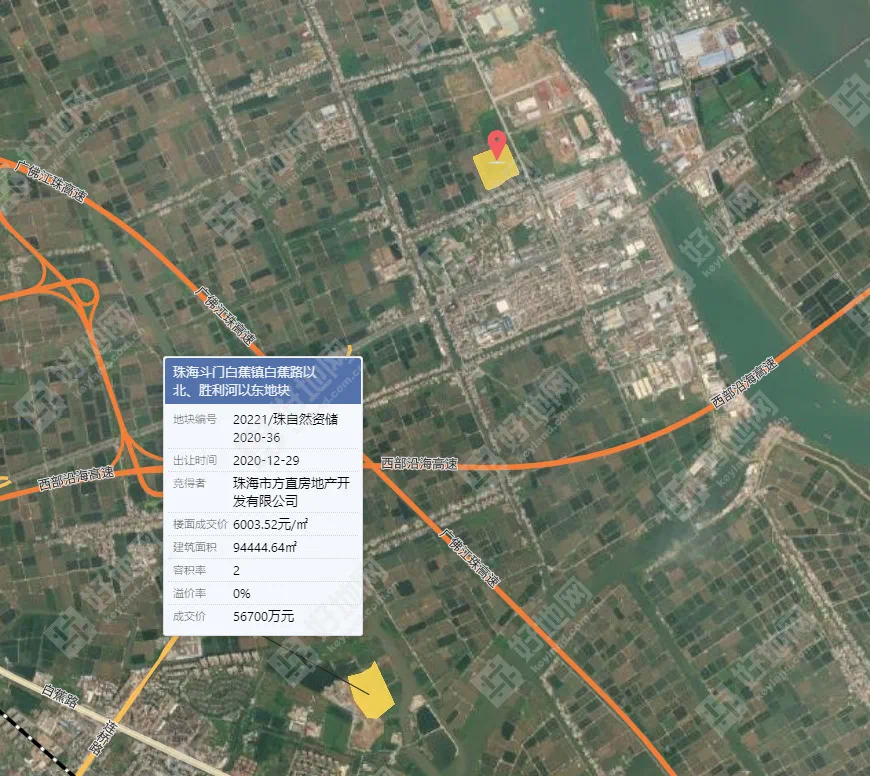This screenshot has height=776, width=870.
Task: Click the 出让时间 field label
Action: pos(194,460)
